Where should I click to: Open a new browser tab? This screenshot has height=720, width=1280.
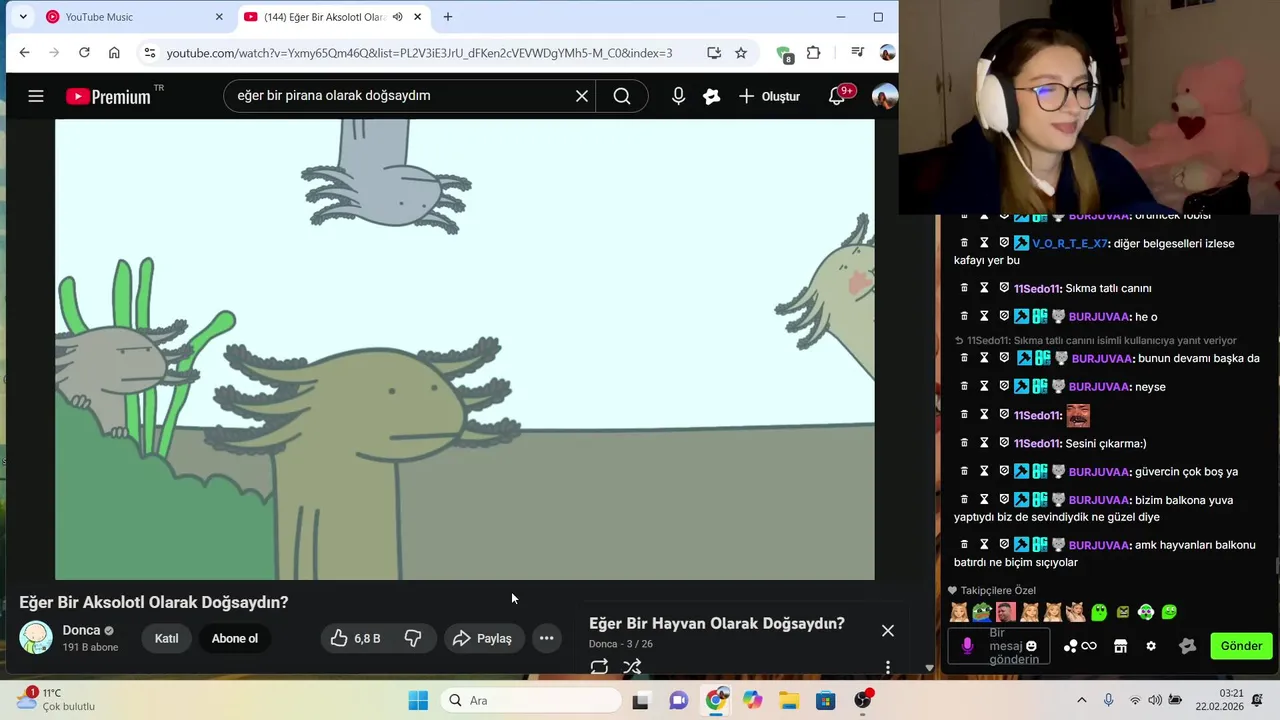pos(447,17)
